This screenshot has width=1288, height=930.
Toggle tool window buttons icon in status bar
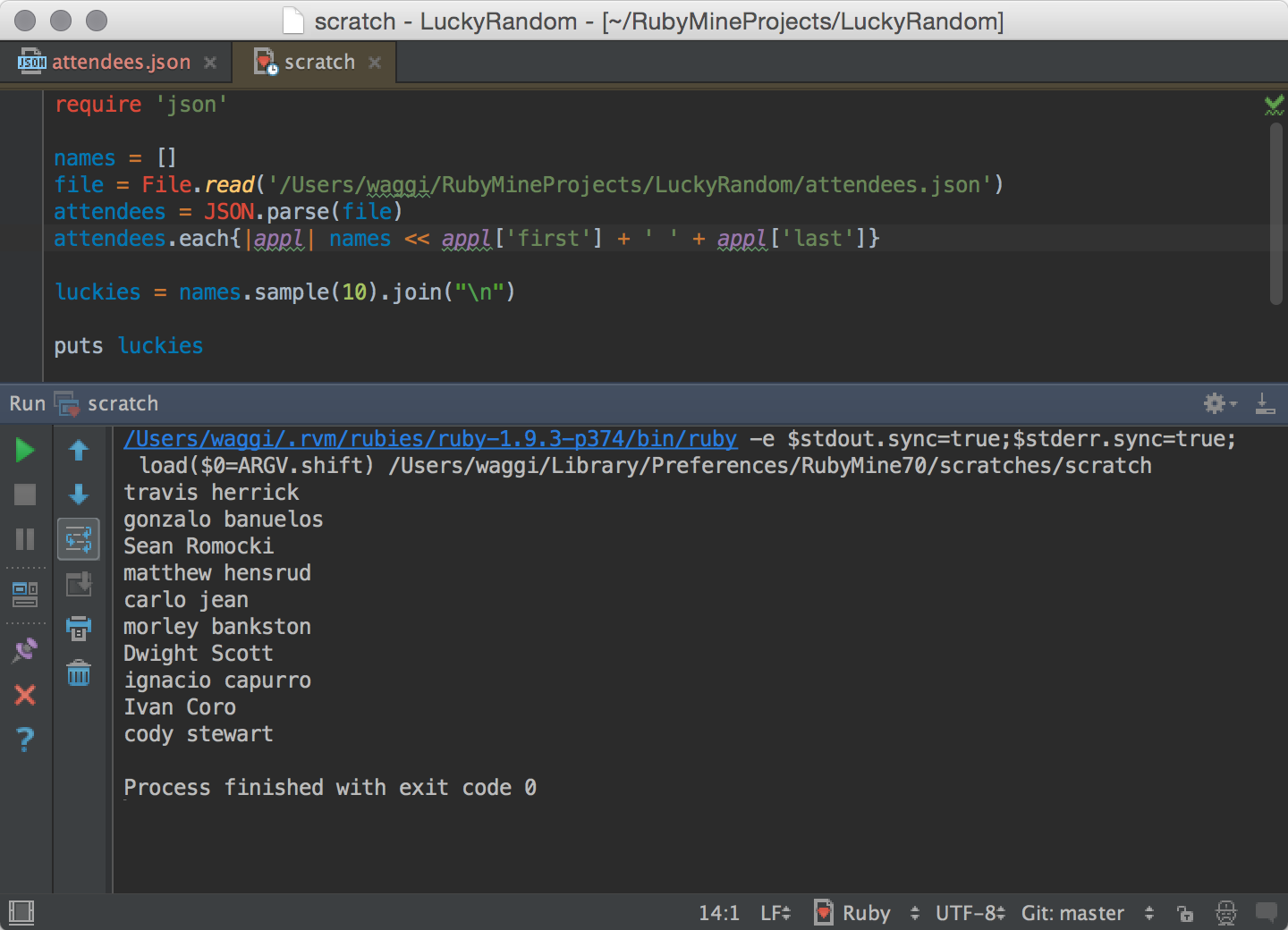coord(21,913)
